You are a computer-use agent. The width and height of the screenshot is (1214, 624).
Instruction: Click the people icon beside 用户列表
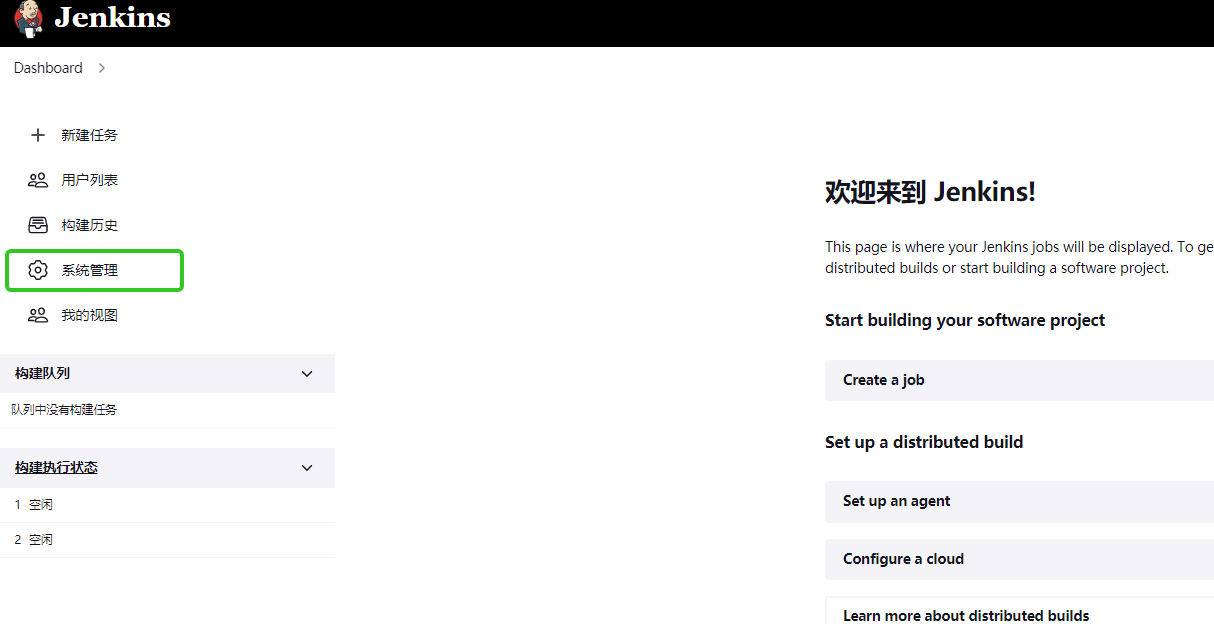tap(38, 180)
